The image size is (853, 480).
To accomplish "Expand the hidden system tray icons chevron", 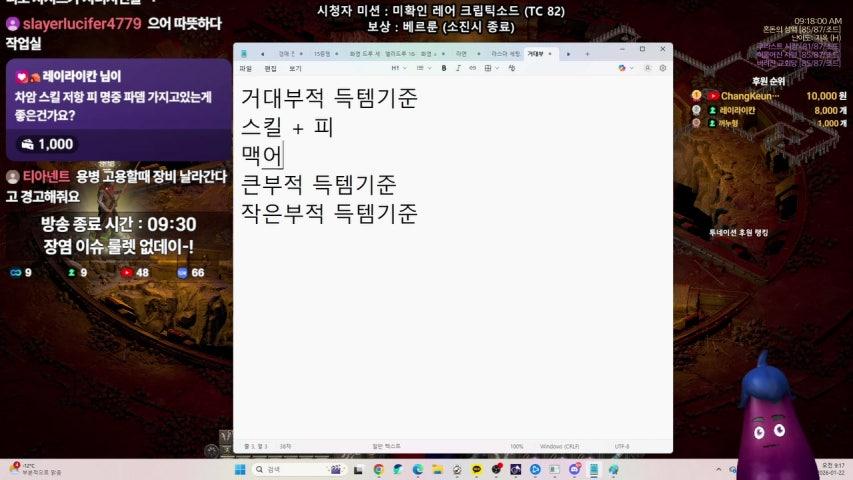I will click(718, 470).
